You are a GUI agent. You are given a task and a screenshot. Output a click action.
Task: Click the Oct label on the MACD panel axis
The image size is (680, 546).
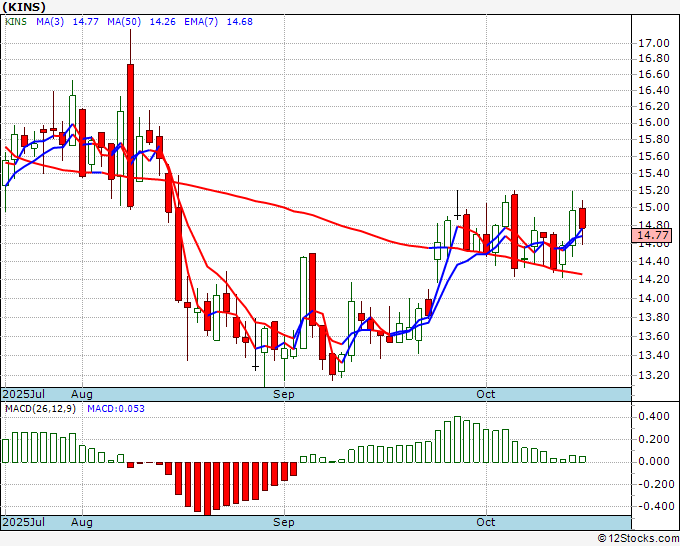tap(486, 522)
